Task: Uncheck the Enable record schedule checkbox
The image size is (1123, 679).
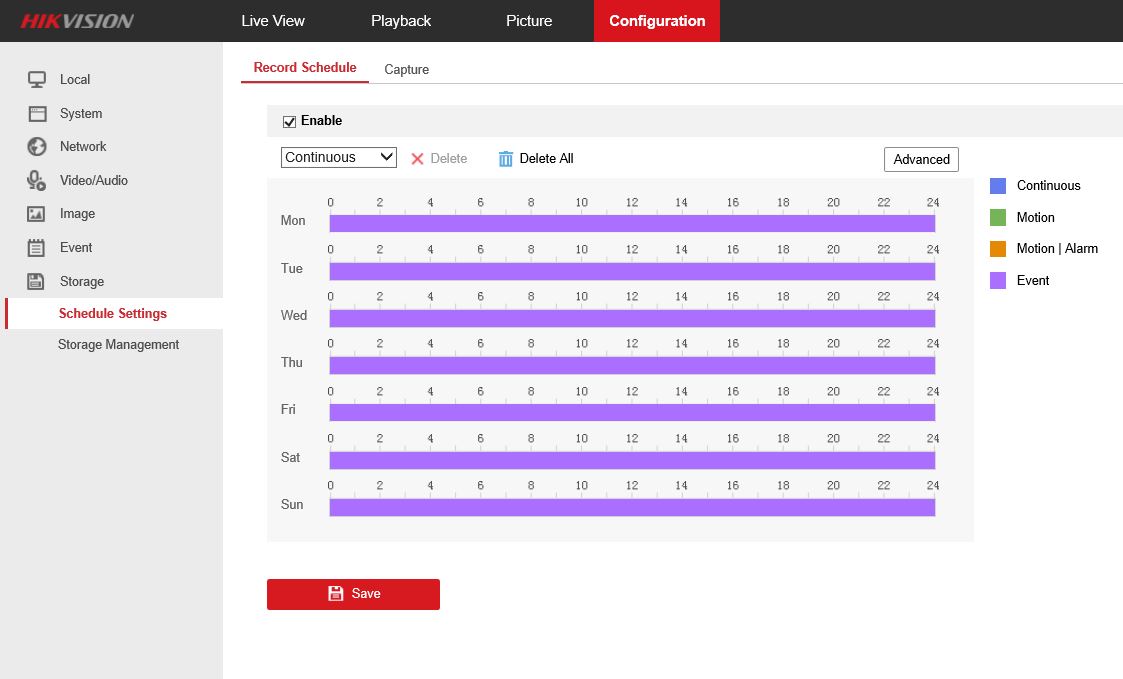Action: (290, 122)
